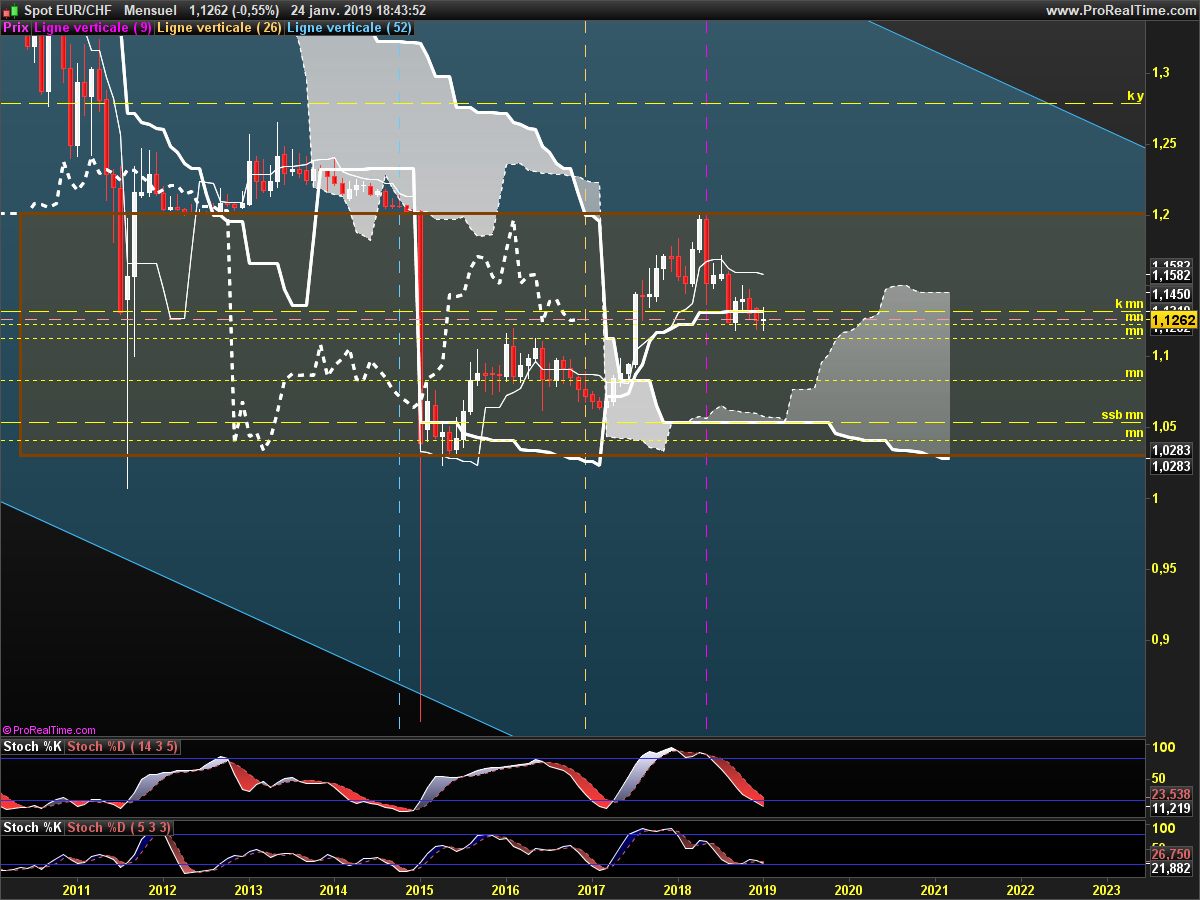Select the 'ssb mn' horizontal level label

[1122, 415]
